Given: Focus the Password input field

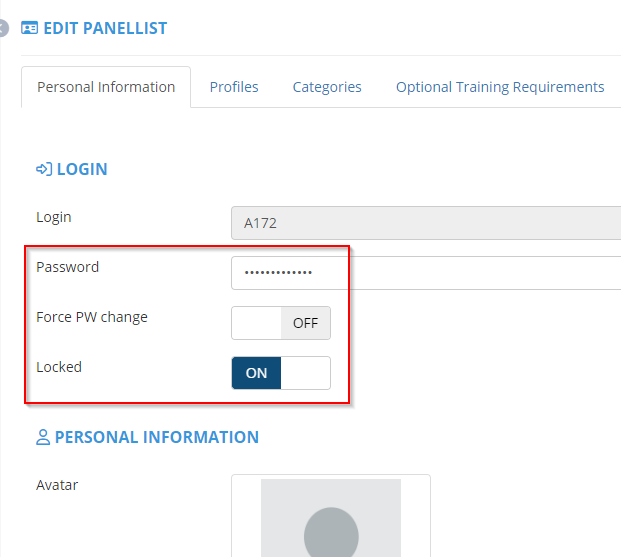Looking at the screenshot, I should click(x=425, y=272).
